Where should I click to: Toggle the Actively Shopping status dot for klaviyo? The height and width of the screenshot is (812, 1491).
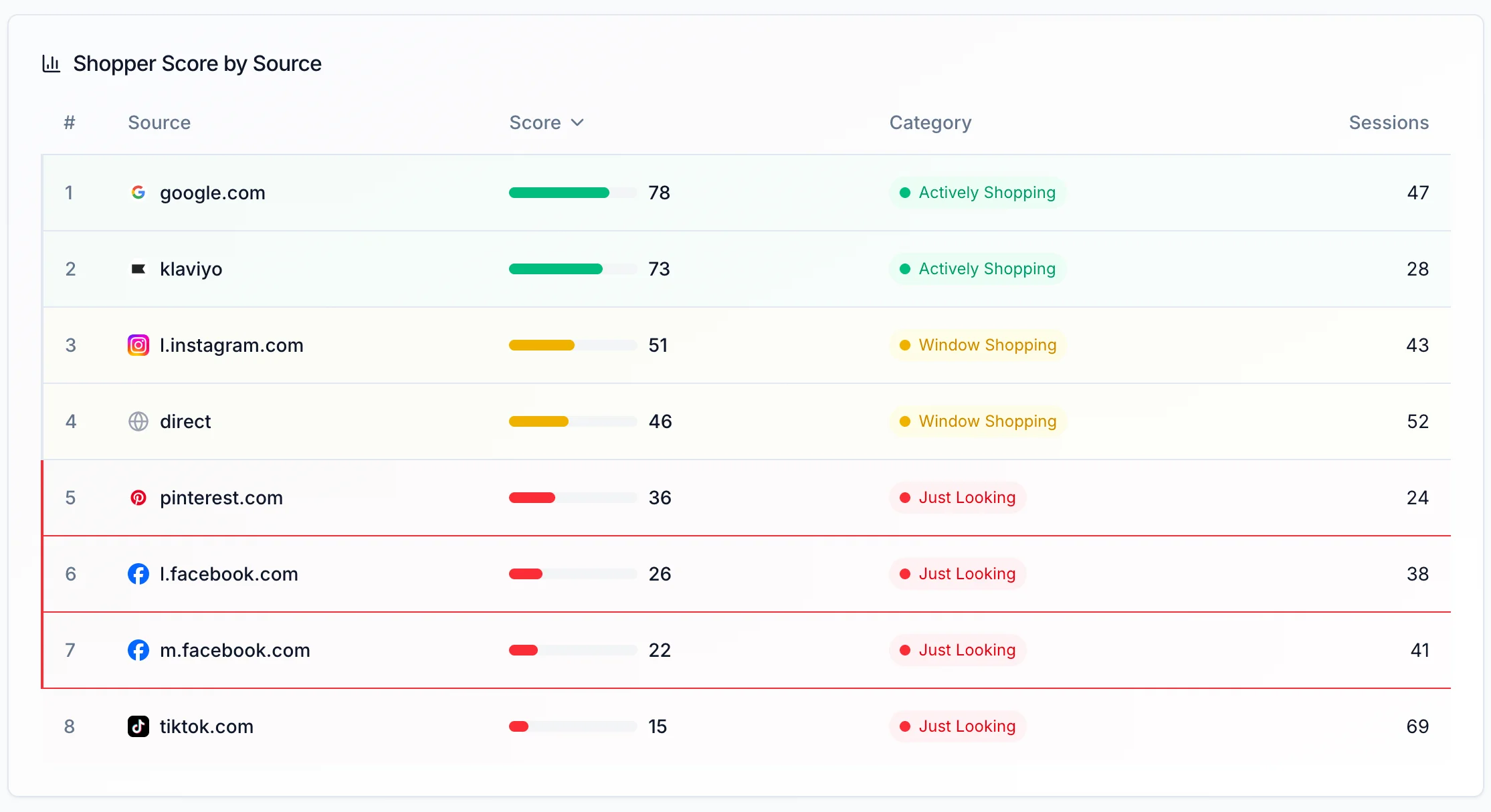[x=906, y=269]
